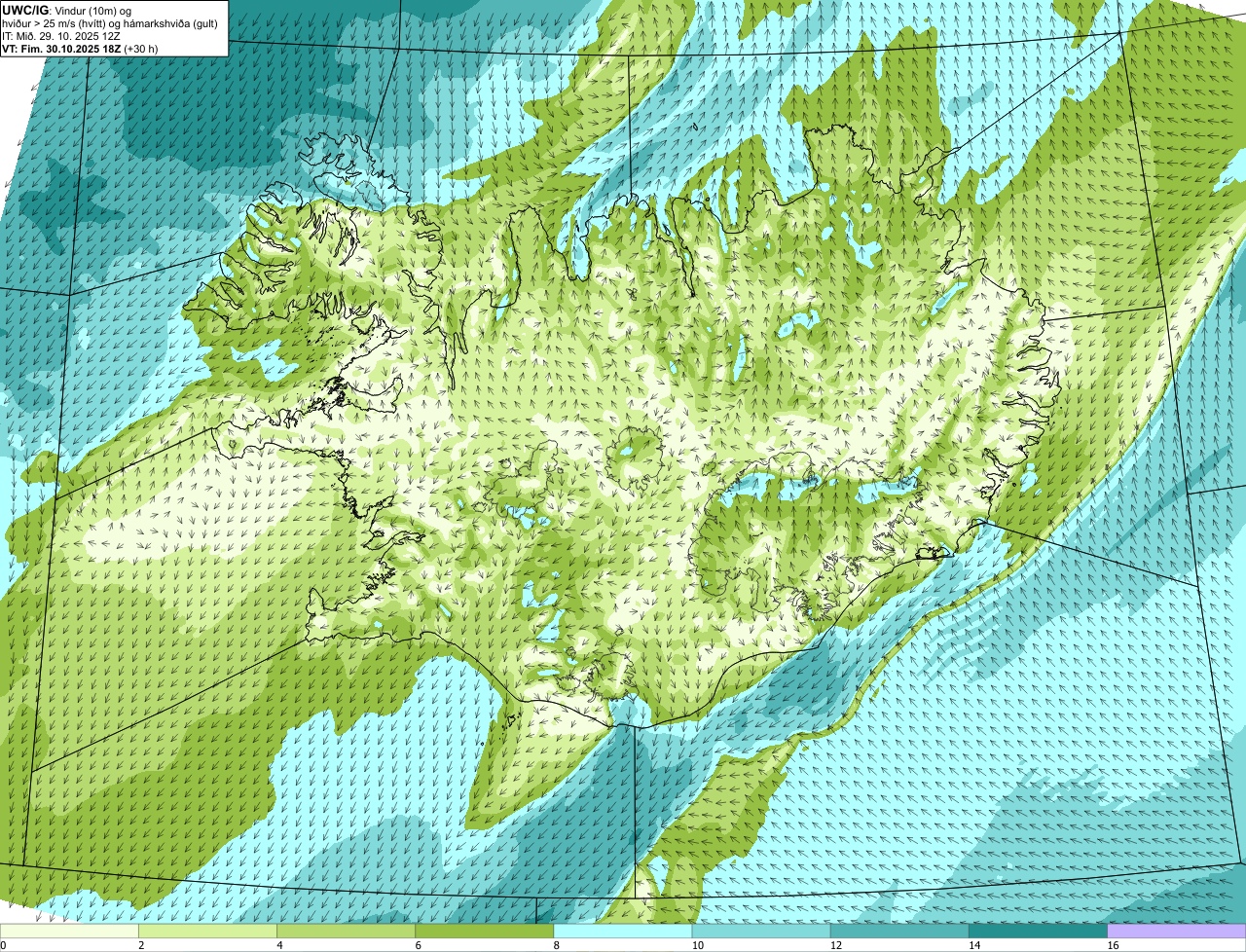Click the legend label '6'
Screen dimensions: 1246x952
418,945
